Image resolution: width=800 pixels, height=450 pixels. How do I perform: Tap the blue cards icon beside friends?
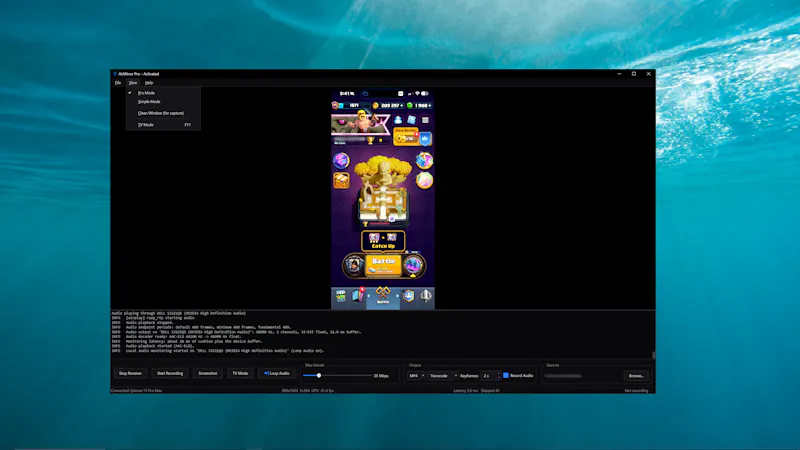(x=411, y=120)
